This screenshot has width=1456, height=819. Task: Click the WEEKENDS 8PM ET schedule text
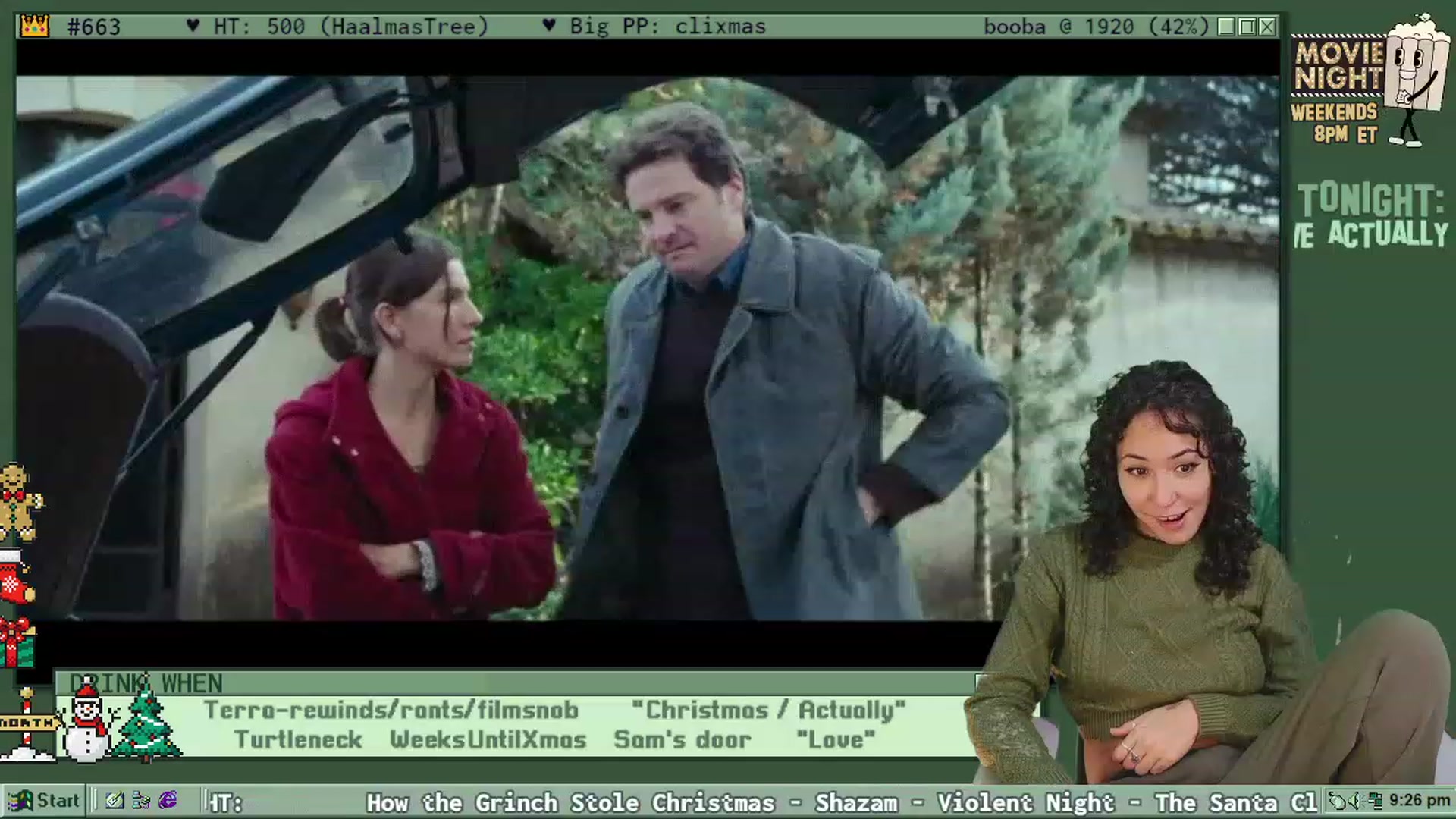click(1335, 123)
